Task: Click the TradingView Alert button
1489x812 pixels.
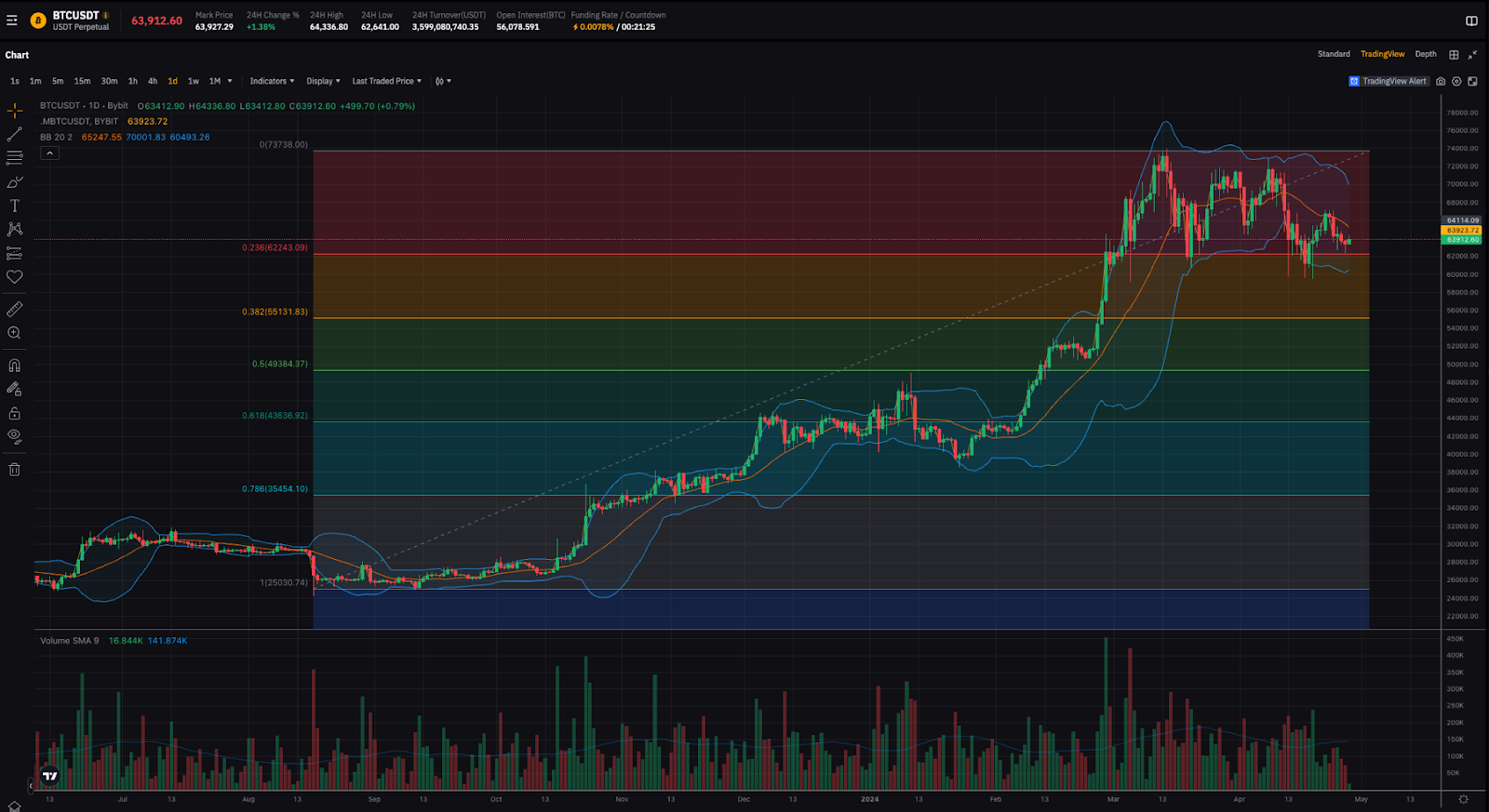Action: click(1388, 81)
